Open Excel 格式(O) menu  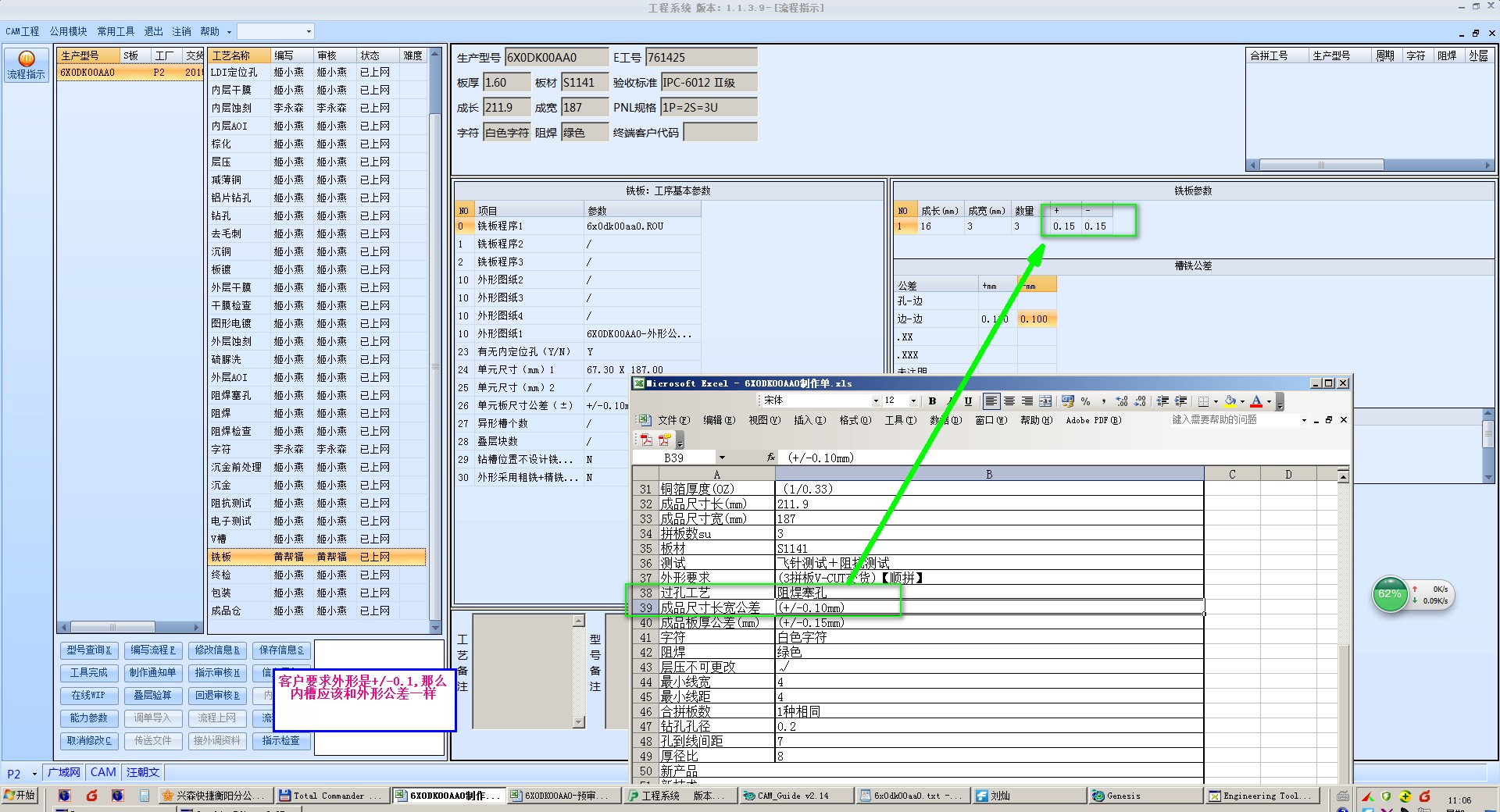tap(855, 420)
